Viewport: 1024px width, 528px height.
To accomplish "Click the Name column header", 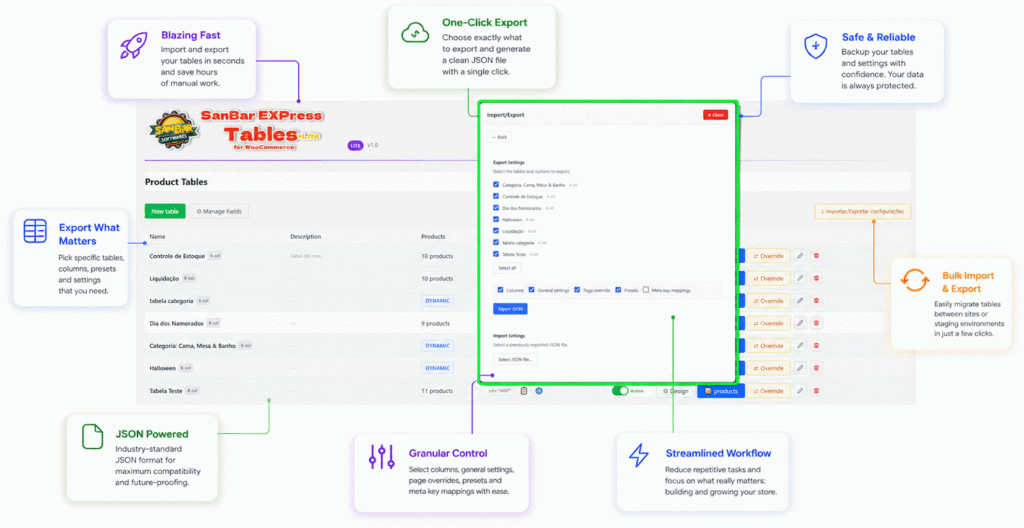I will 157,237.
